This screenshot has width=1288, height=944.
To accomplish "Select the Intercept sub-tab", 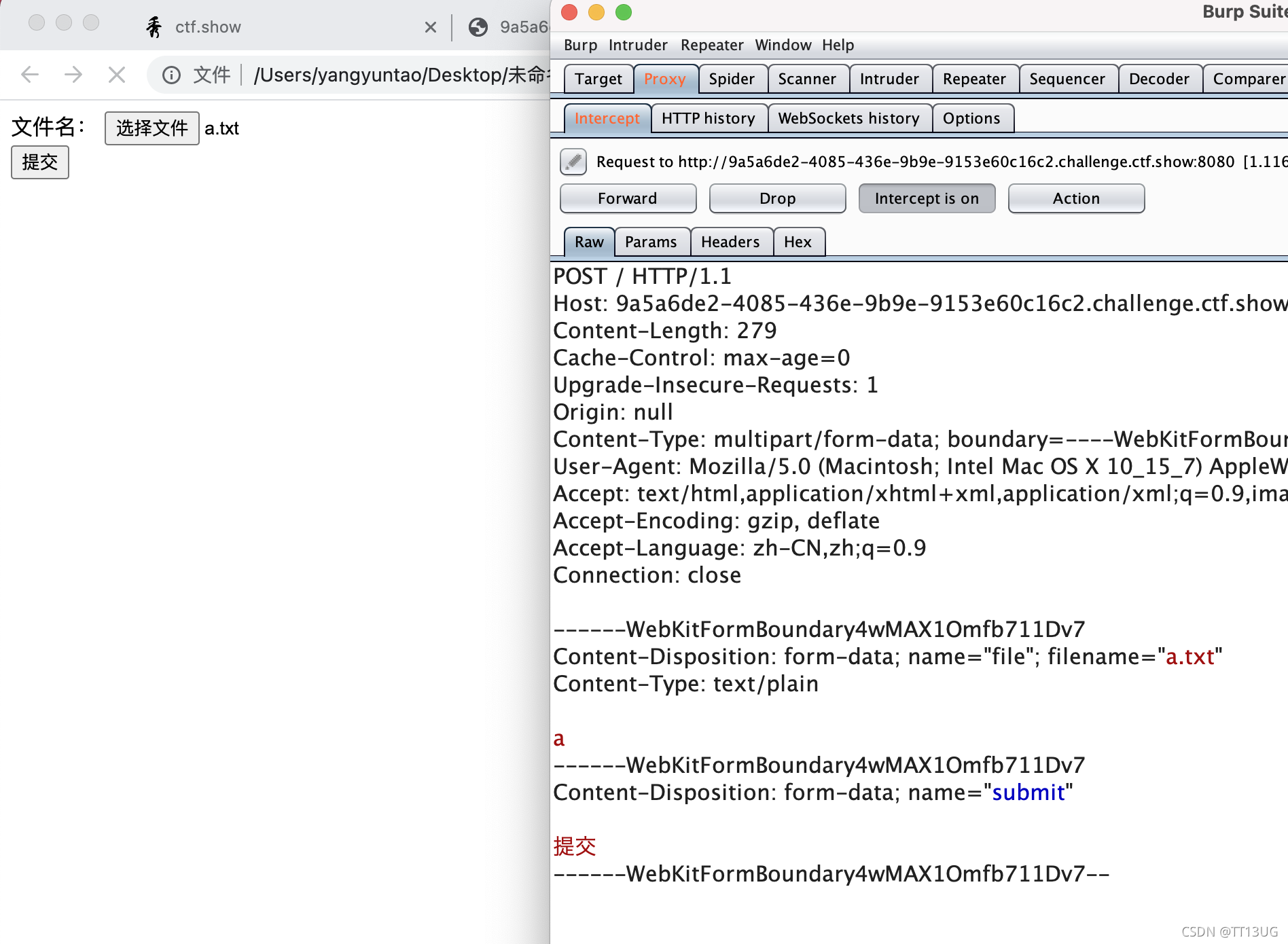I will 607,118.
